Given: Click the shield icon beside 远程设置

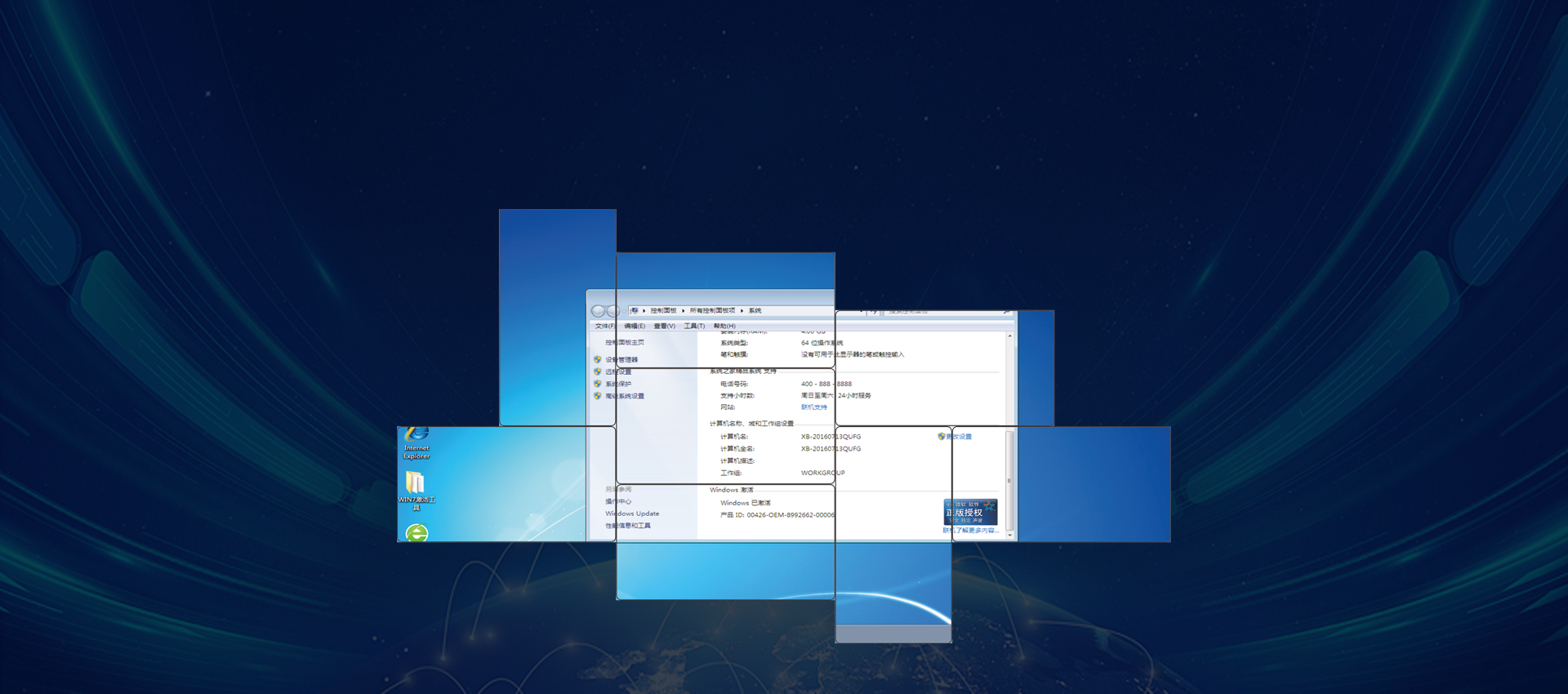Looking at the screenshot, I should 598,371.
